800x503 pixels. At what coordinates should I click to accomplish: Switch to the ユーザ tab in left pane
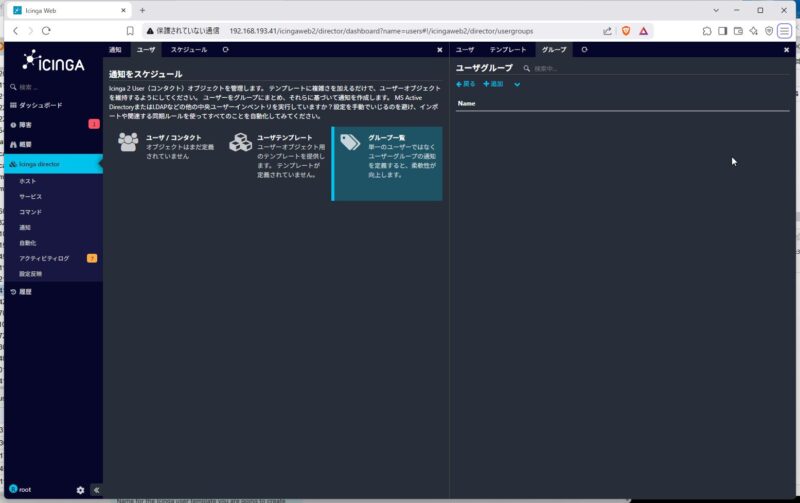(146, 49)
